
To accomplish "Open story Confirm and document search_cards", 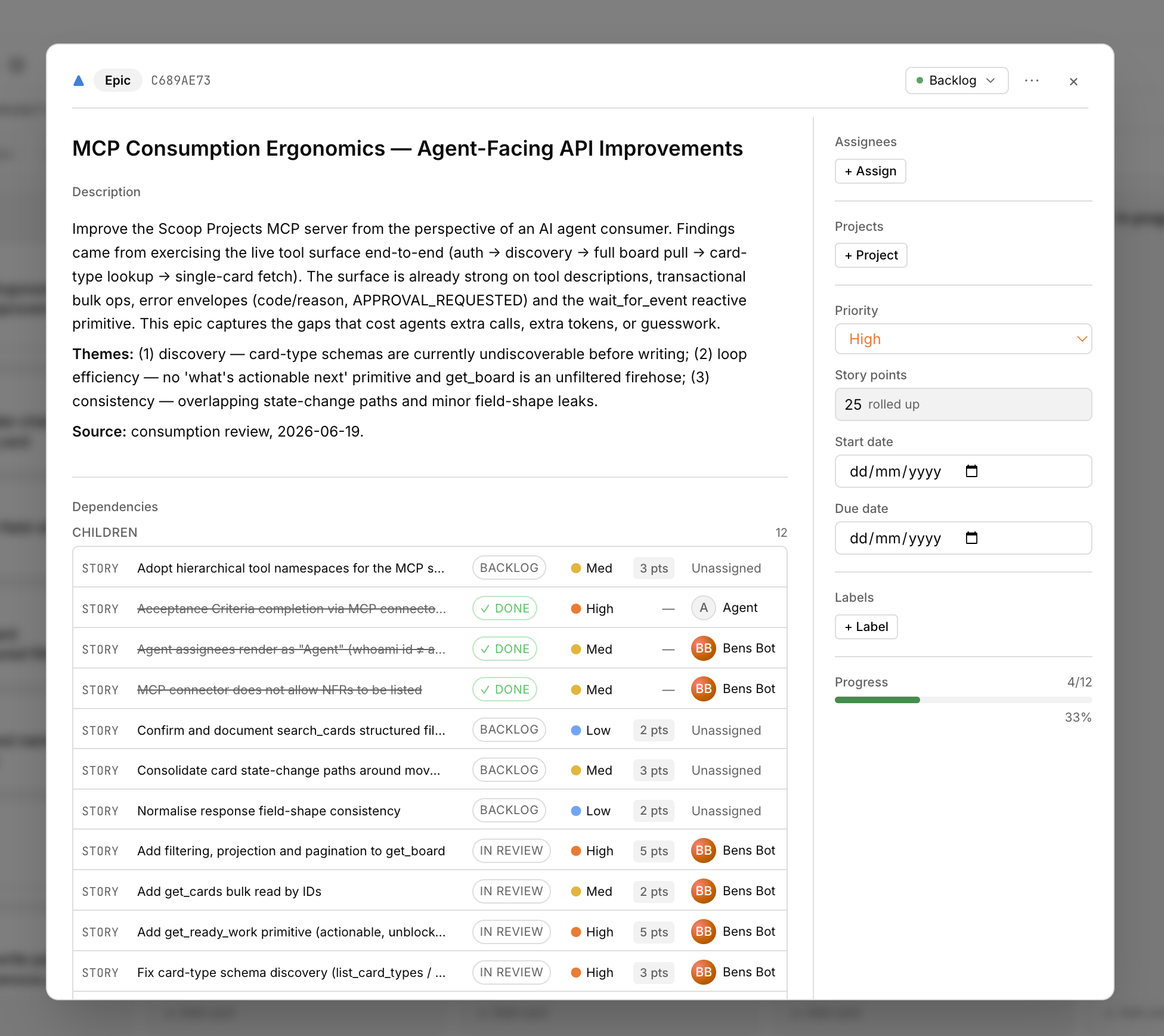I will click(291, 731).
